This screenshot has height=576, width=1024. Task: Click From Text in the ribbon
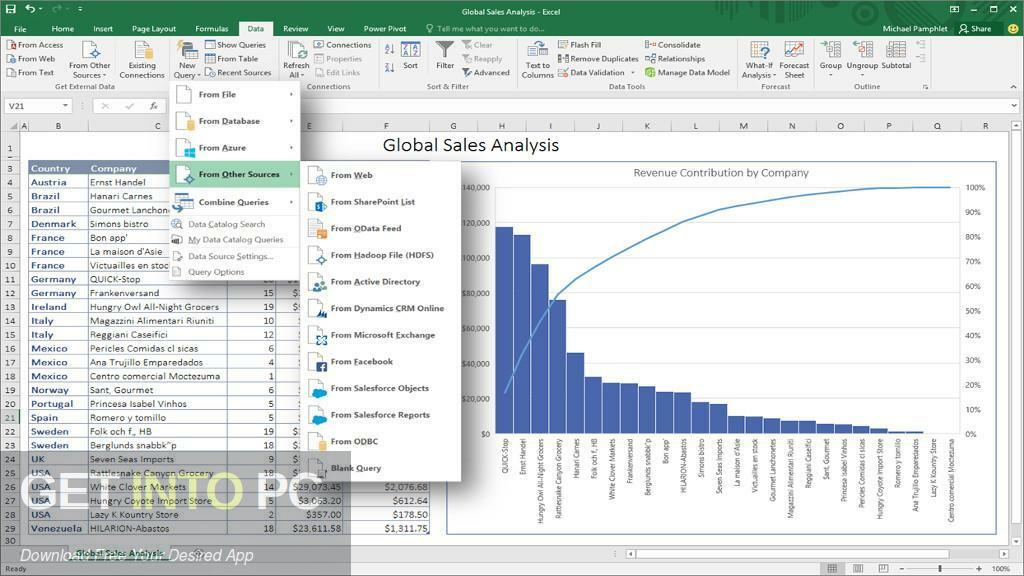click(30, 72)
